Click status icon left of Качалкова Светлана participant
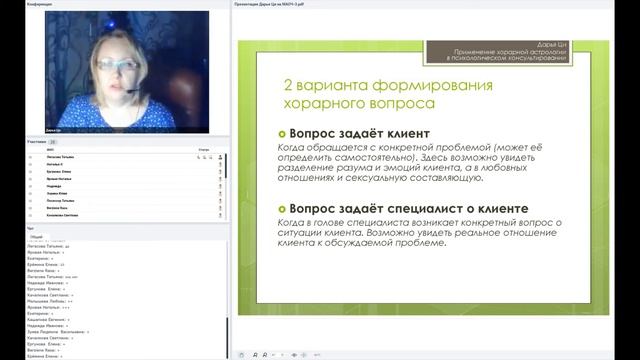This screenshot has height=360, width=640. (30, 216)
